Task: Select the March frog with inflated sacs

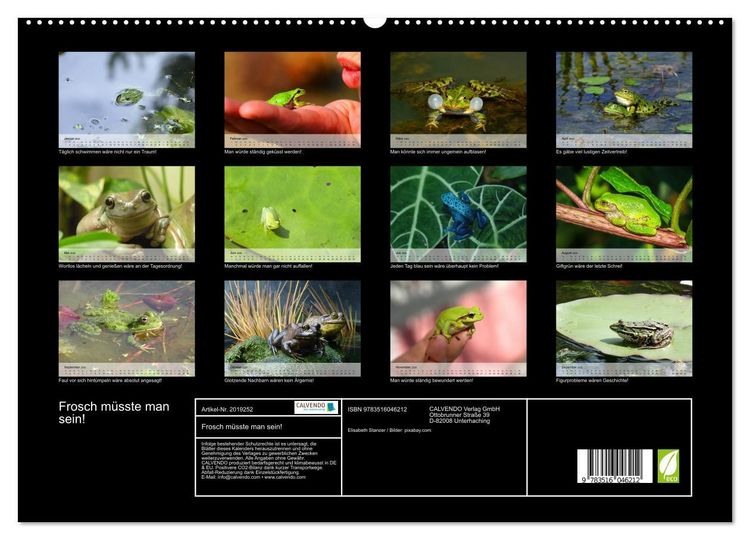Action: (x=458, y=99)
